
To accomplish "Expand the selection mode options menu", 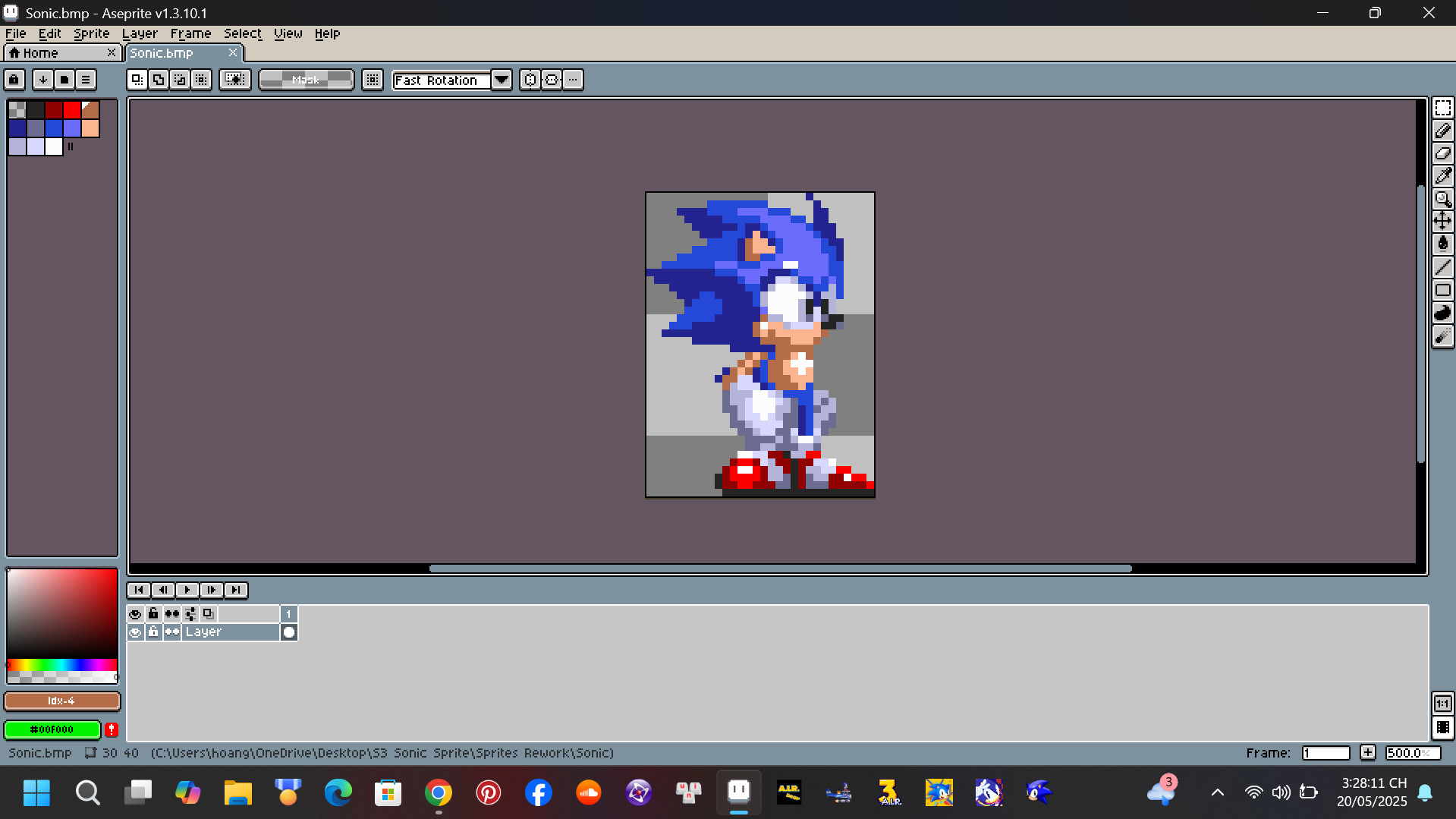I will (x=573, y=80).
